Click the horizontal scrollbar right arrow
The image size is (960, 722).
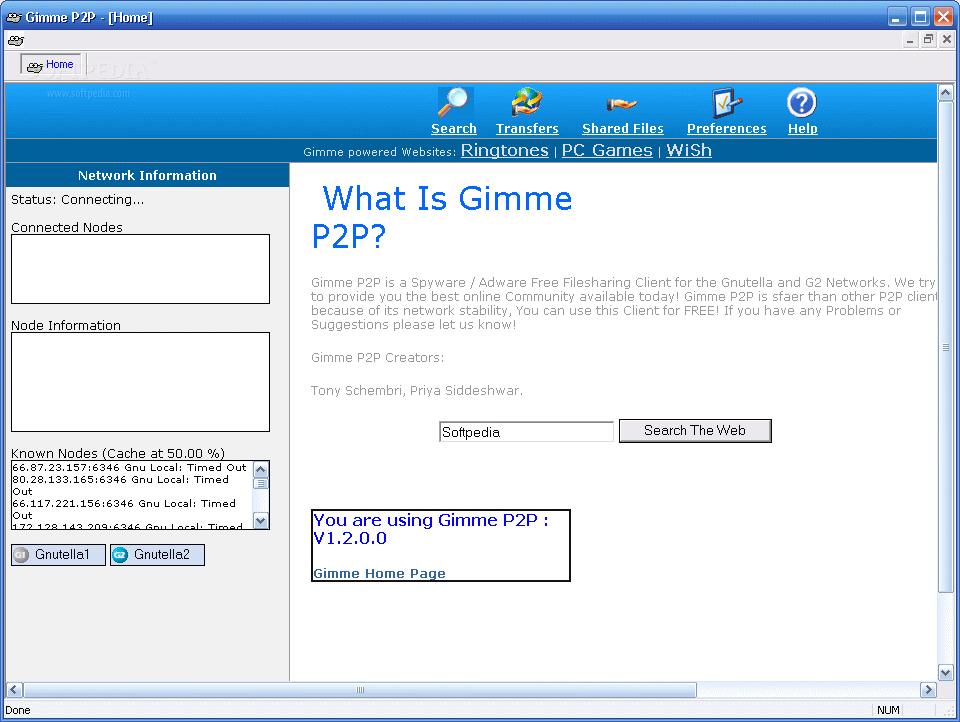(x=928, y=690)
